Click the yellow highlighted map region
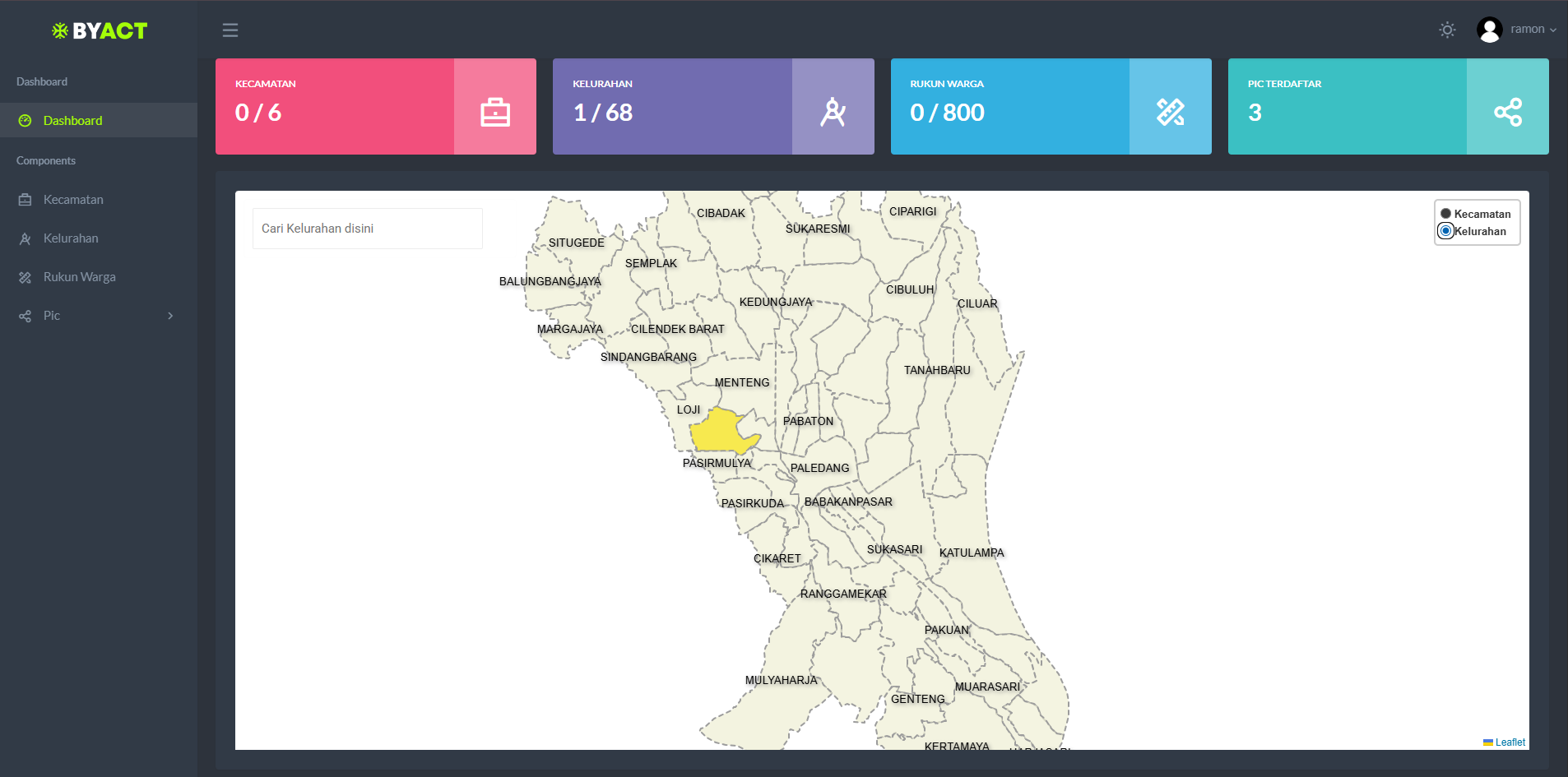This screenshot has width=1568, height=777. (x=717, y=432)
